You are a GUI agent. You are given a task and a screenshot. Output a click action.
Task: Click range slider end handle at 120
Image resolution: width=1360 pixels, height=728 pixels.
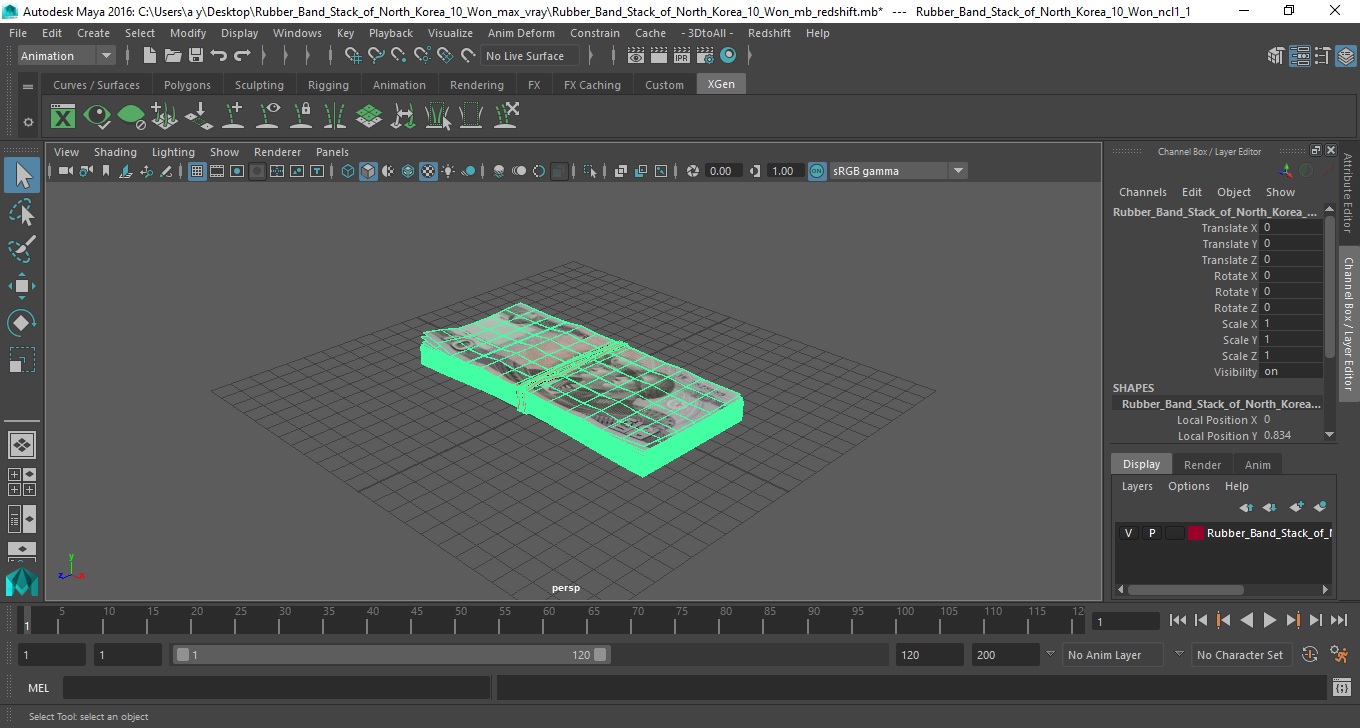point(600,655)
